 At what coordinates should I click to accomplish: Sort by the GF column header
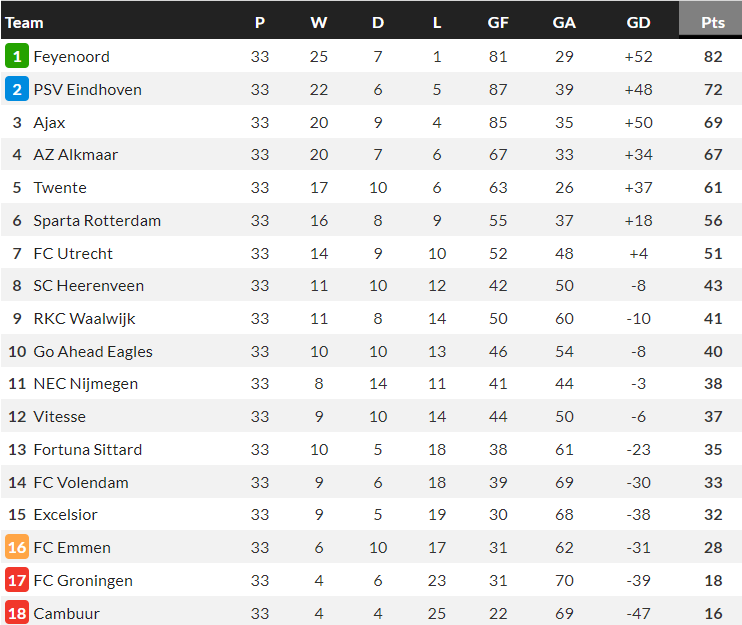pos(498,22)
